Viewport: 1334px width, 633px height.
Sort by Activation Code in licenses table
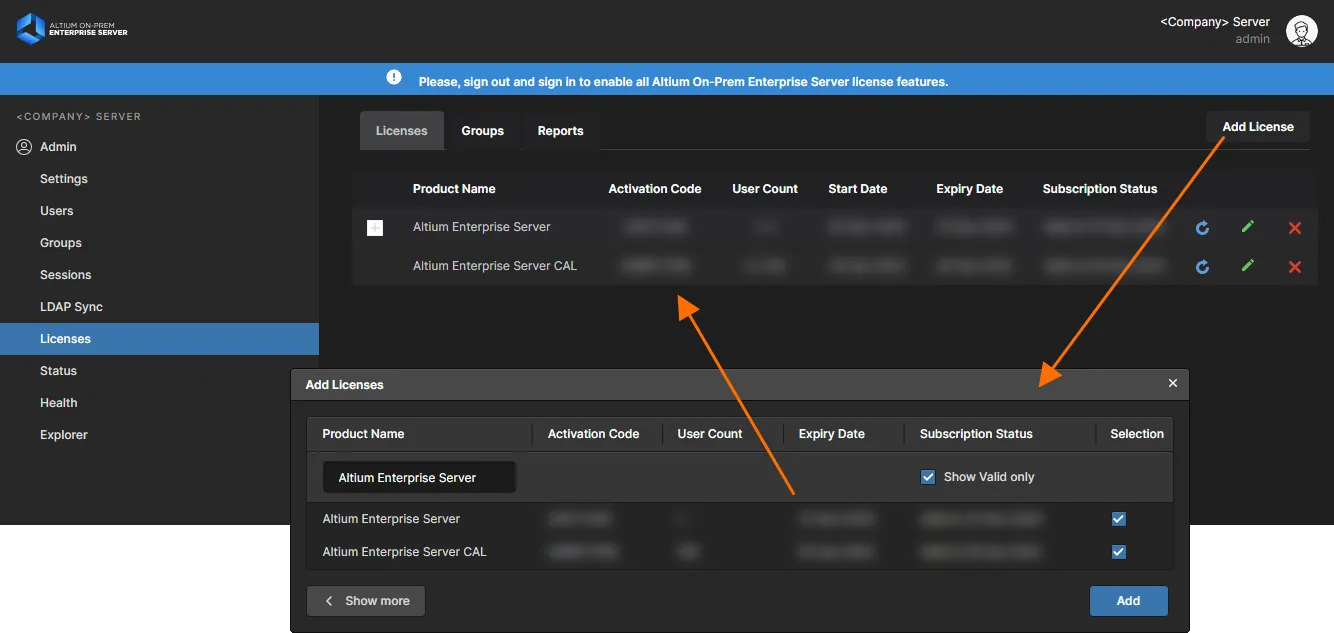coord(655,189)
